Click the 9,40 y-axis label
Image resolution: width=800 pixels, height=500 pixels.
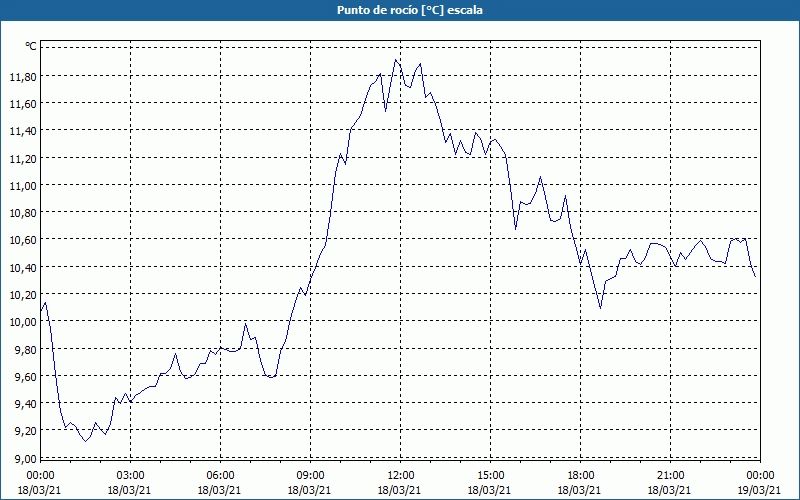(26, 404)
